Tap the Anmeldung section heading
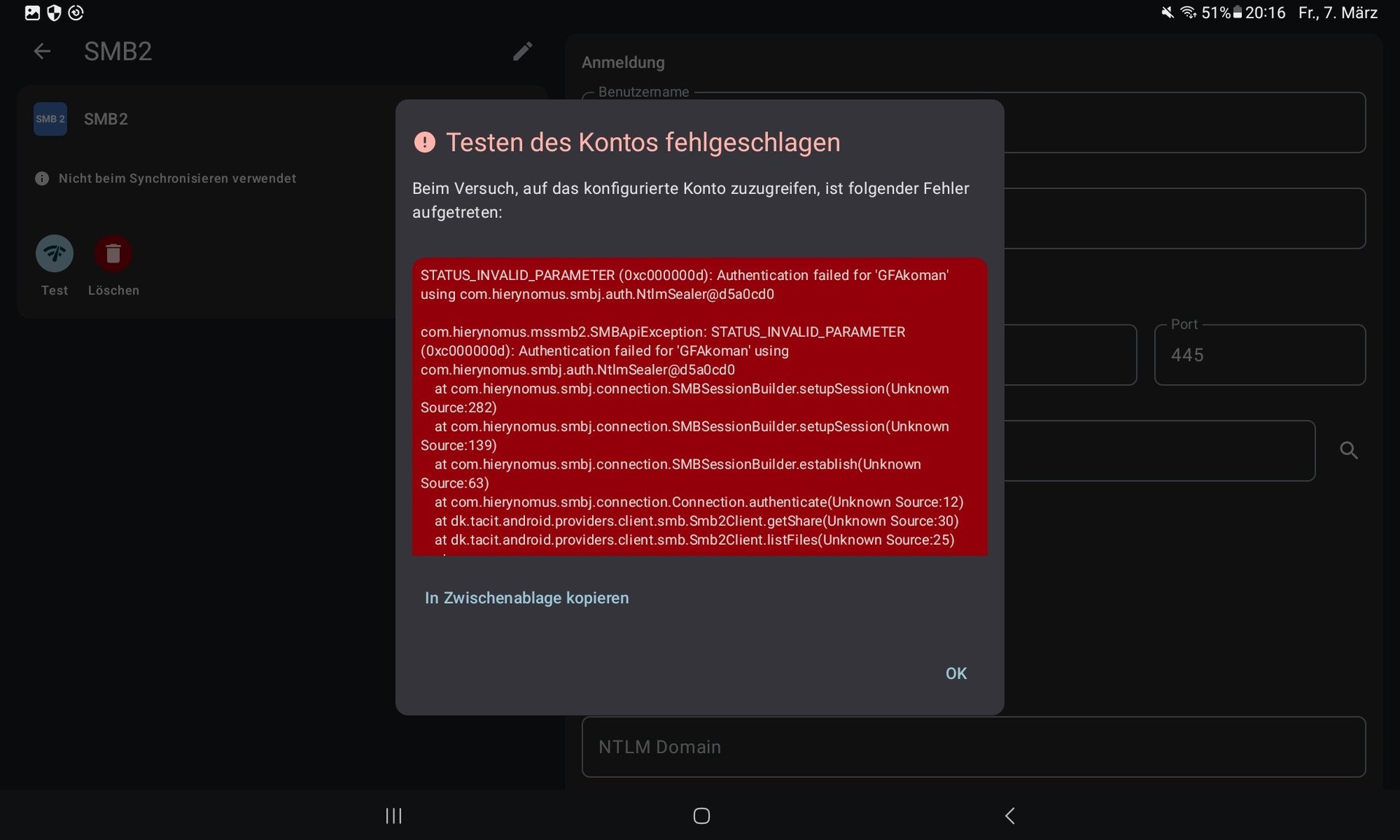This screenshot has height=840, width=1400. [x=623, y=63]
